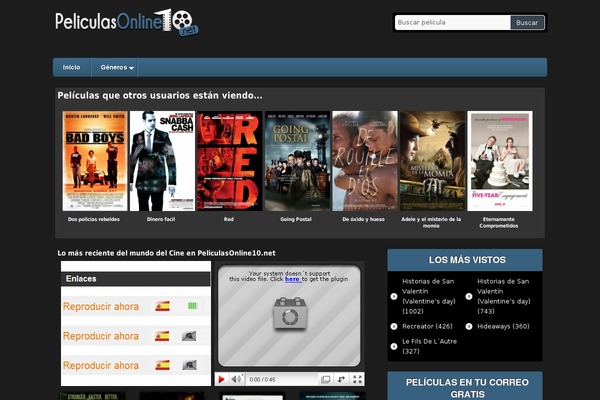Follow the Adele y el misterio title link

click(431, 222)
